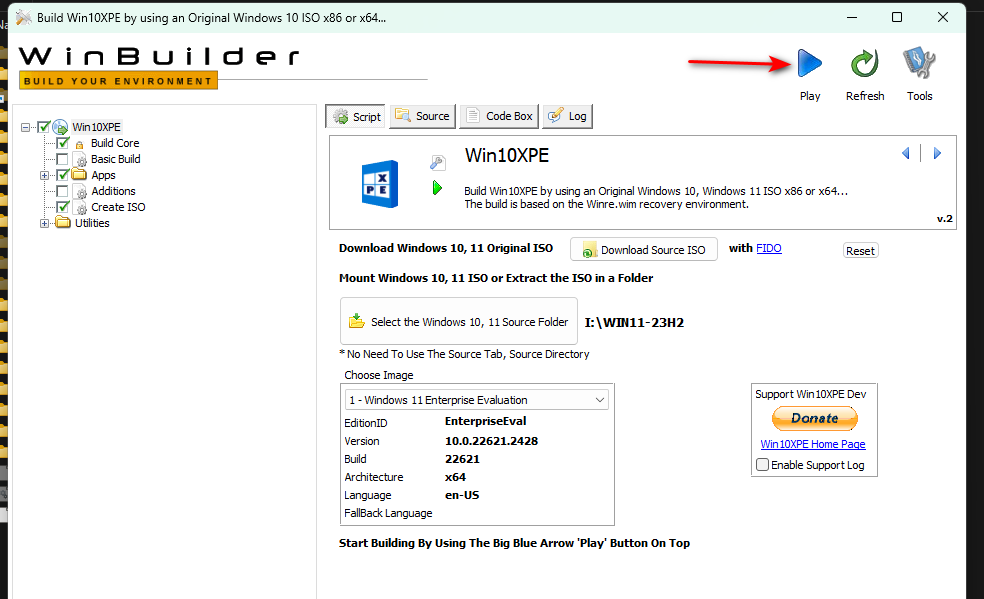This screenshot has width=984, height=599.
Task: Open the Win10XPE Home Page link
Action: (813, 444)
